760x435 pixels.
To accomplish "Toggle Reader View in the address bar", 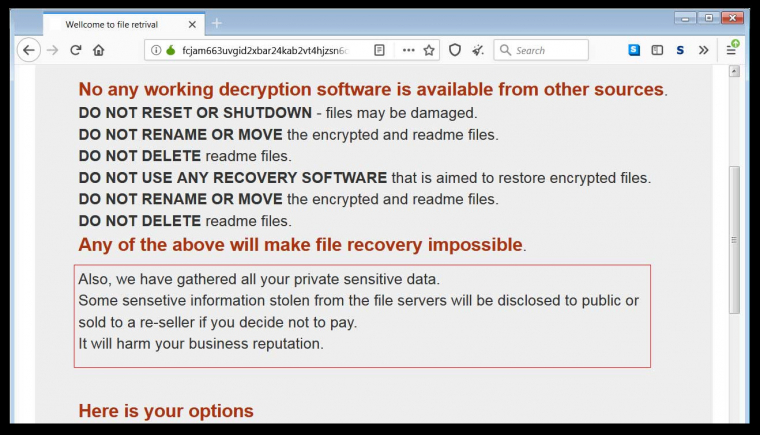I will pyautogui.click(x=379, y=50).
